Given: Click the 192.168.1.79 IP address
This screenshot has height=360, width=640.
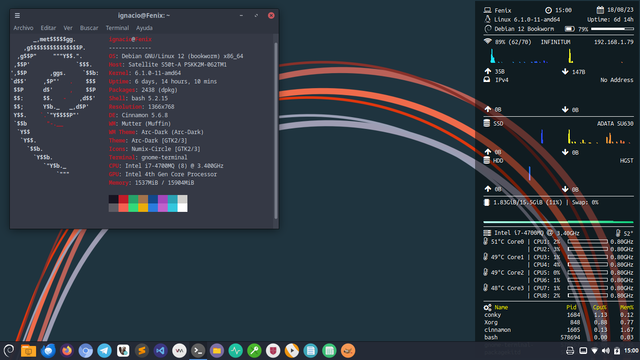Looking at the screenshot, I should click(x=614, y=42).
